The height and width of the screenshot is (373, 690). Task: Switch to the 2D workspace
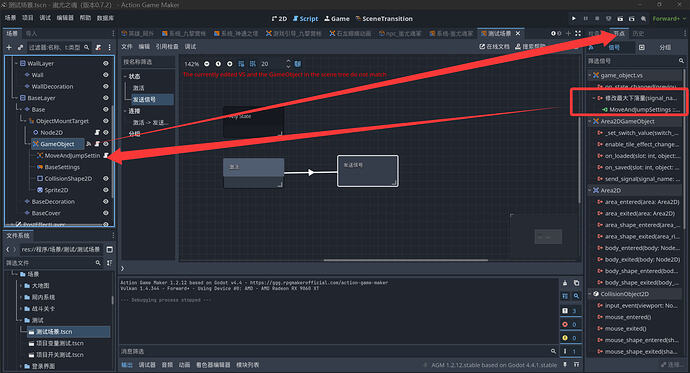tap(279, 18)
